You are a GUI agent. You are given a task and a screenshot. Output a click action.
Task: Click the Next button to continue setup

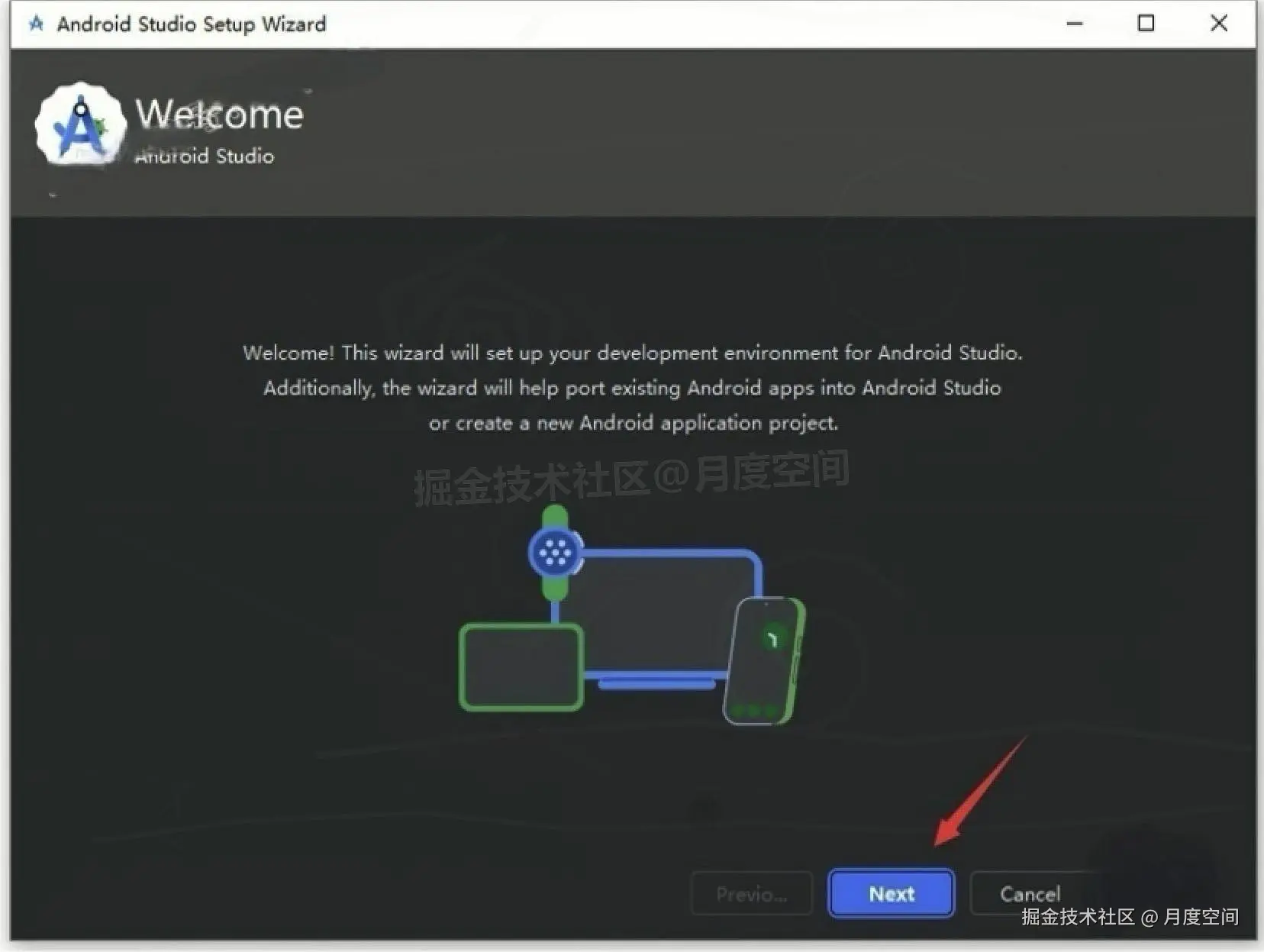(890, 893)
